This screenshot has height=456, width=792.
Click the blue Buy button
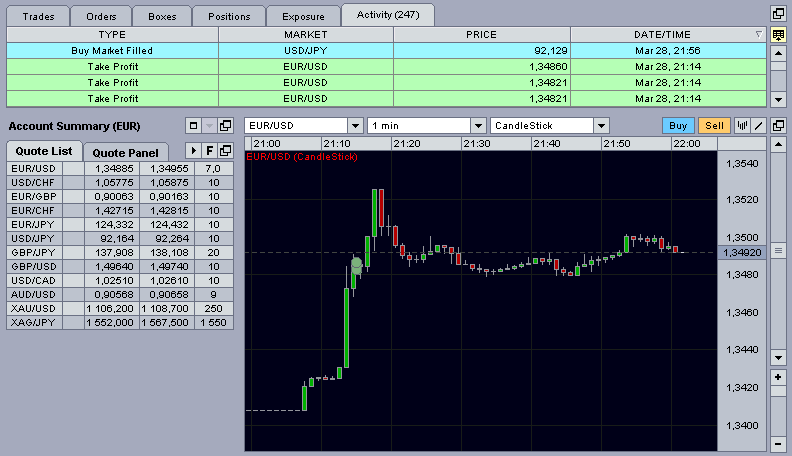coord(678,126)
